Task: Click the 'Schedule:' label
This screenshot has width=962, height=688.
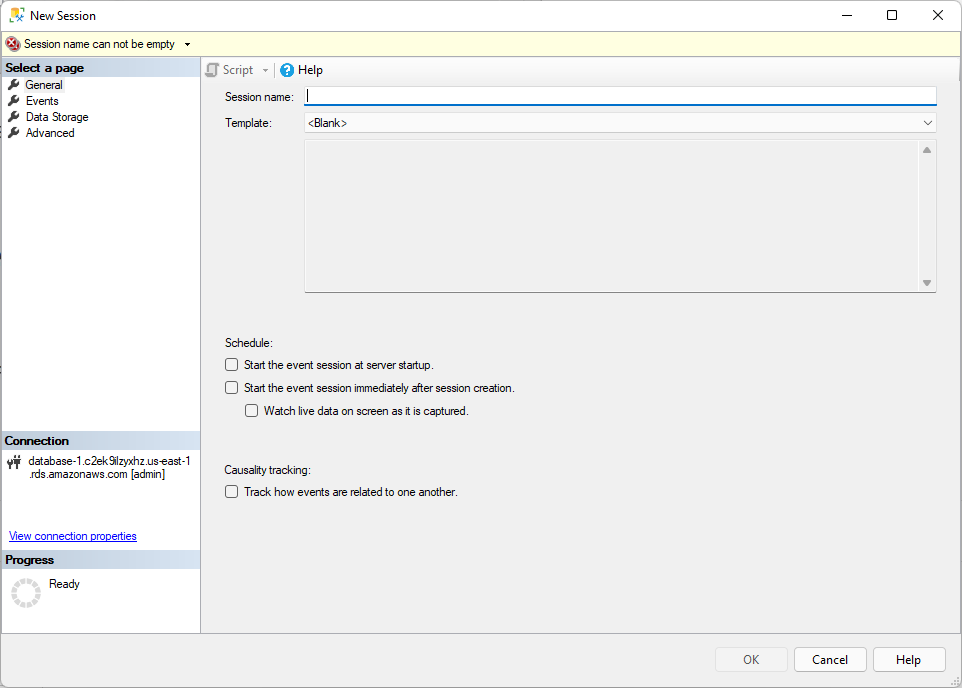Action: coord(248,342)
